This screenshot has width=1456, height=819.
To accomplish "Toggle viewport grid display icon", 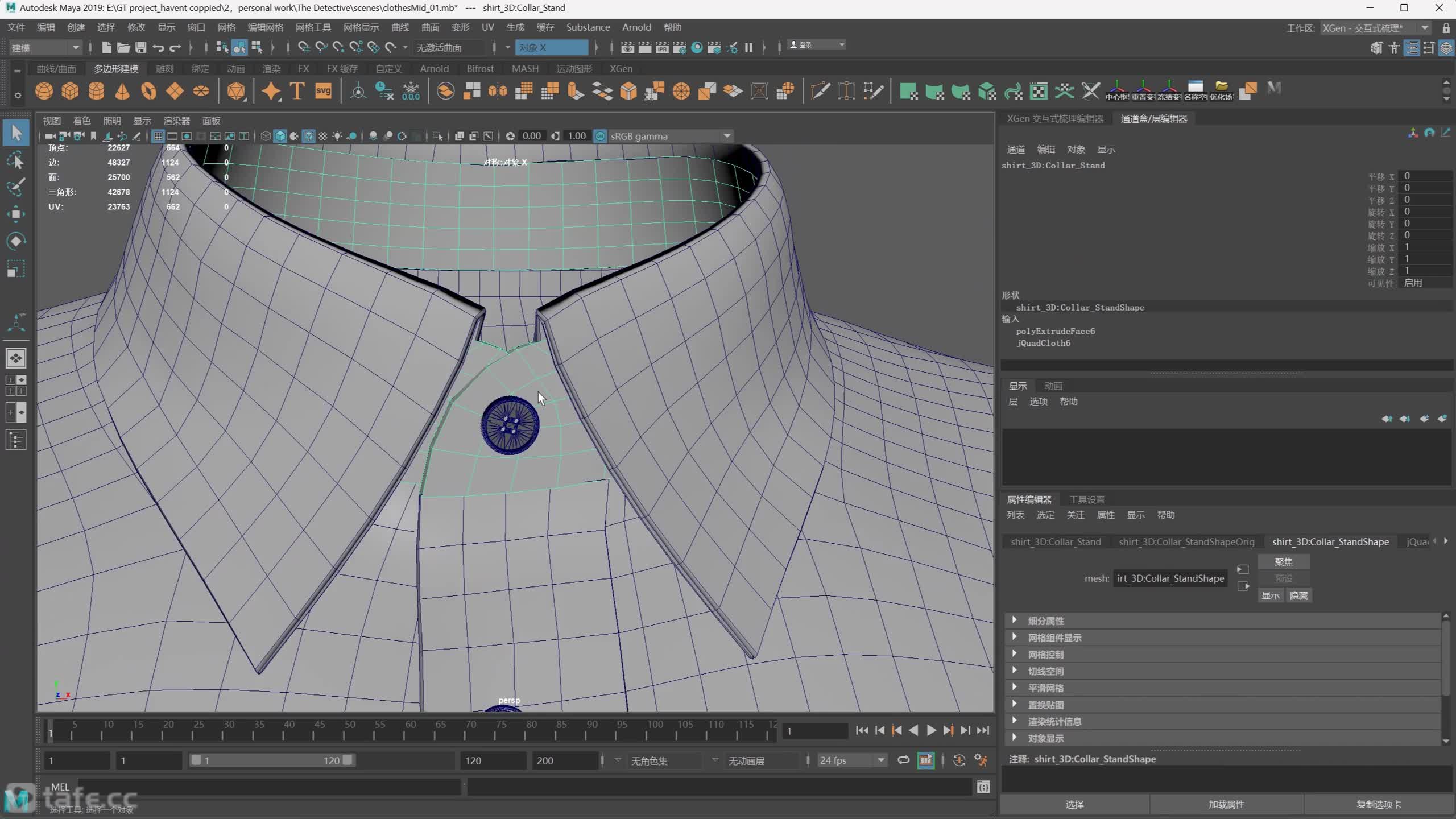I will (x=158, y=136).
